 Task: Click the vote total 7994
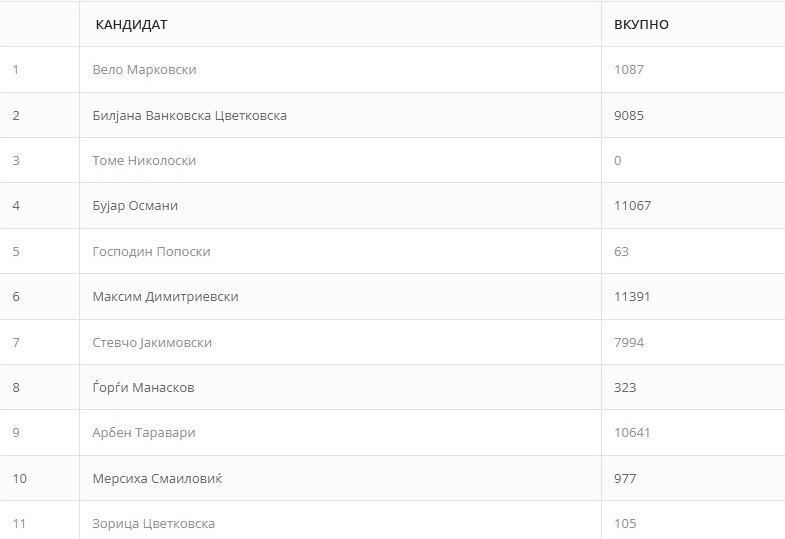629,342
